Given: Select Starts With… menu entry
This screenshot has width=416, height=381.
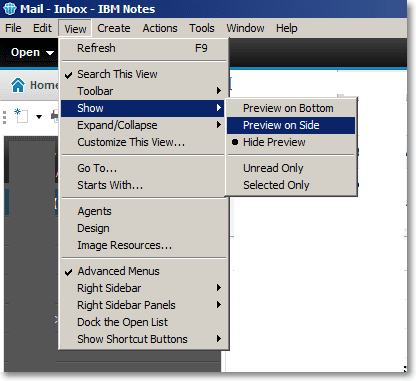Looking at the screenshot, I should [144, 185].
